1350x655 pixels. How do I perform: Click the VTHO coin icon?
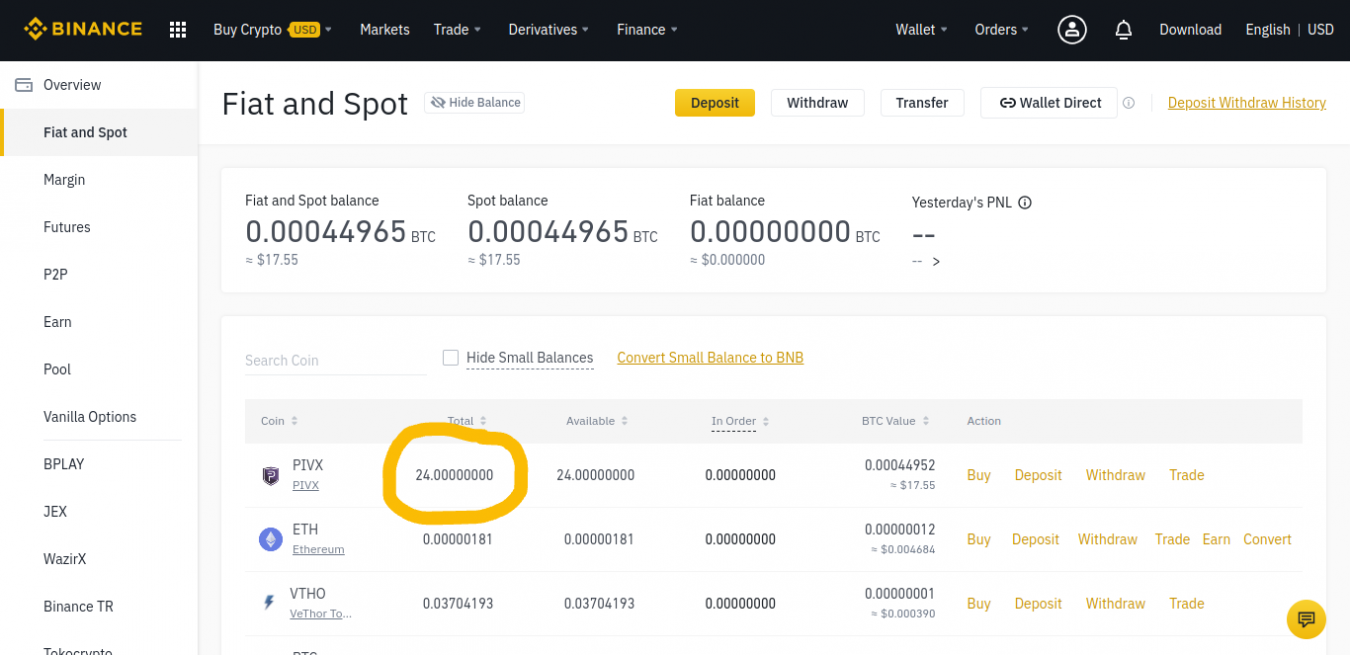point(269,603)
